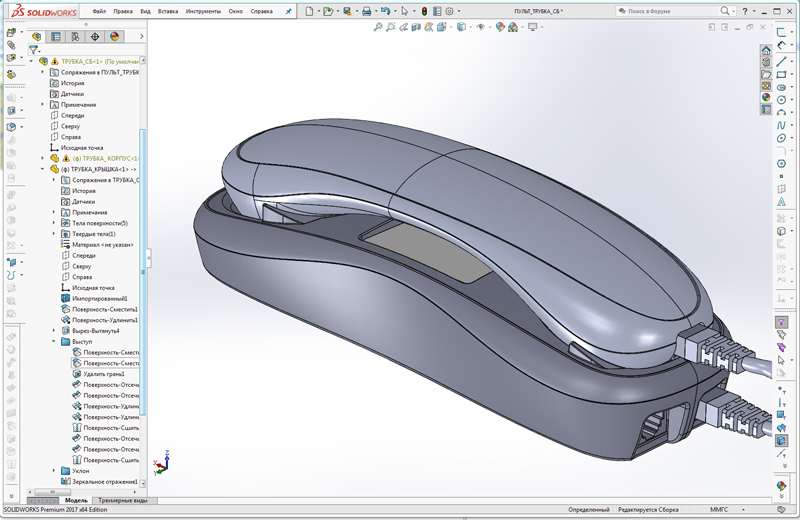Switch to the DisplayManager color ball tab
Screen dimensions: 800x520
click(114, 36)
